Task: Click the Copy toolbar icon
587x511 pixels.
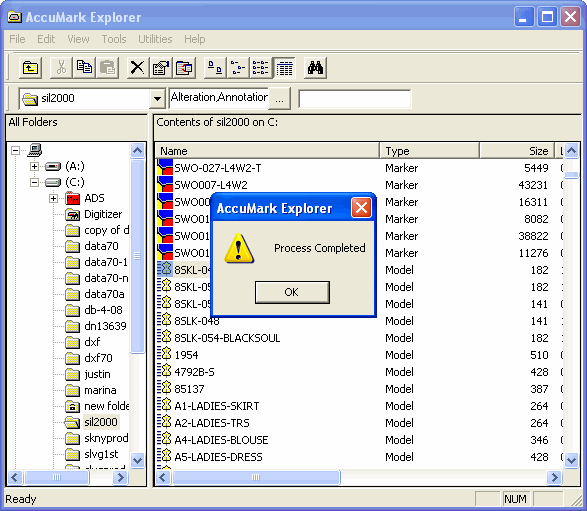Action: (x=84, y=68)
